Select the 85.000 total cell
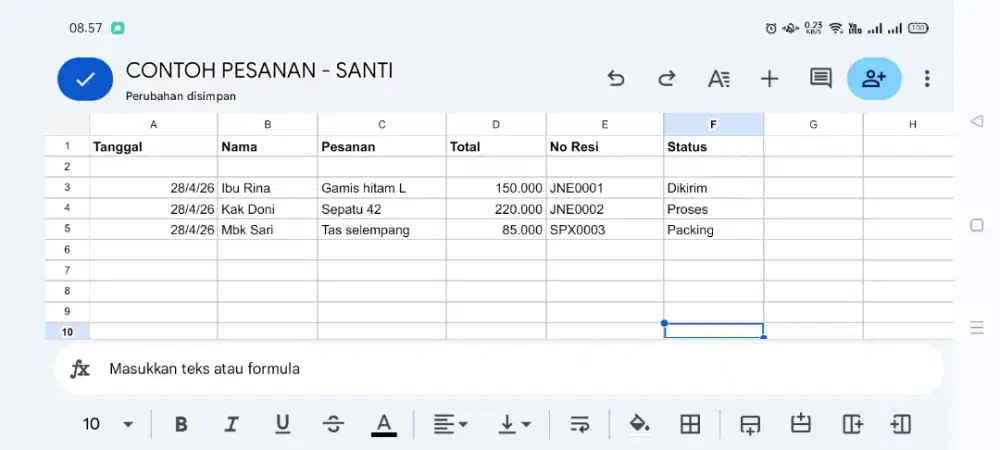 click(x=496, y=230)
